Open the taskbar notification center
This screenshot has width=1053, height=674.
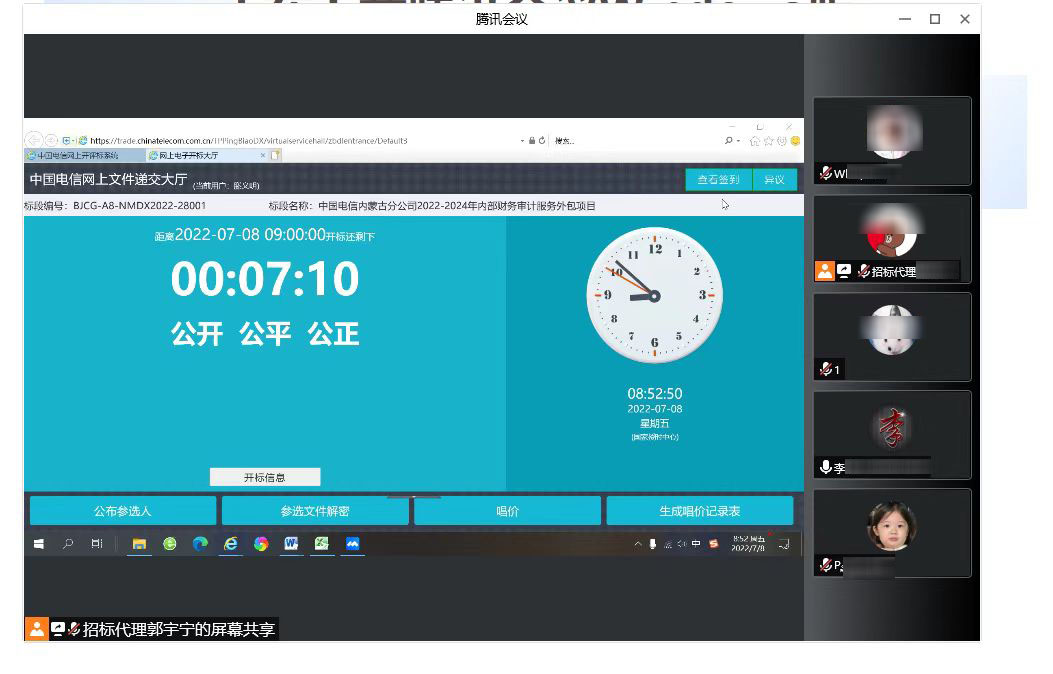click(784, 544)
